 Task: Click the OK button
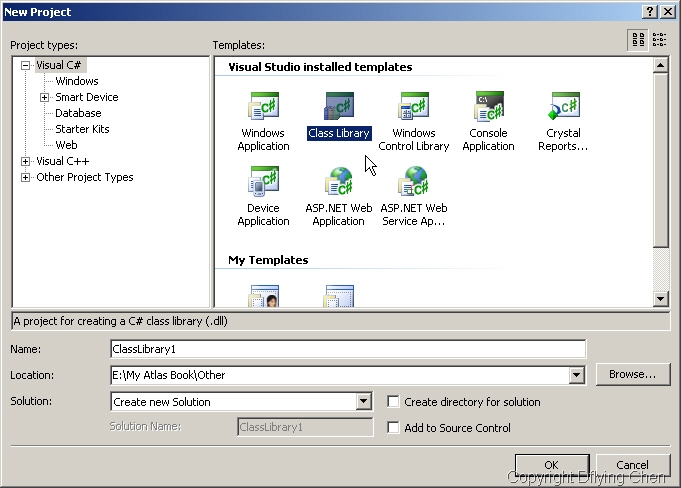tap(552, 465)
